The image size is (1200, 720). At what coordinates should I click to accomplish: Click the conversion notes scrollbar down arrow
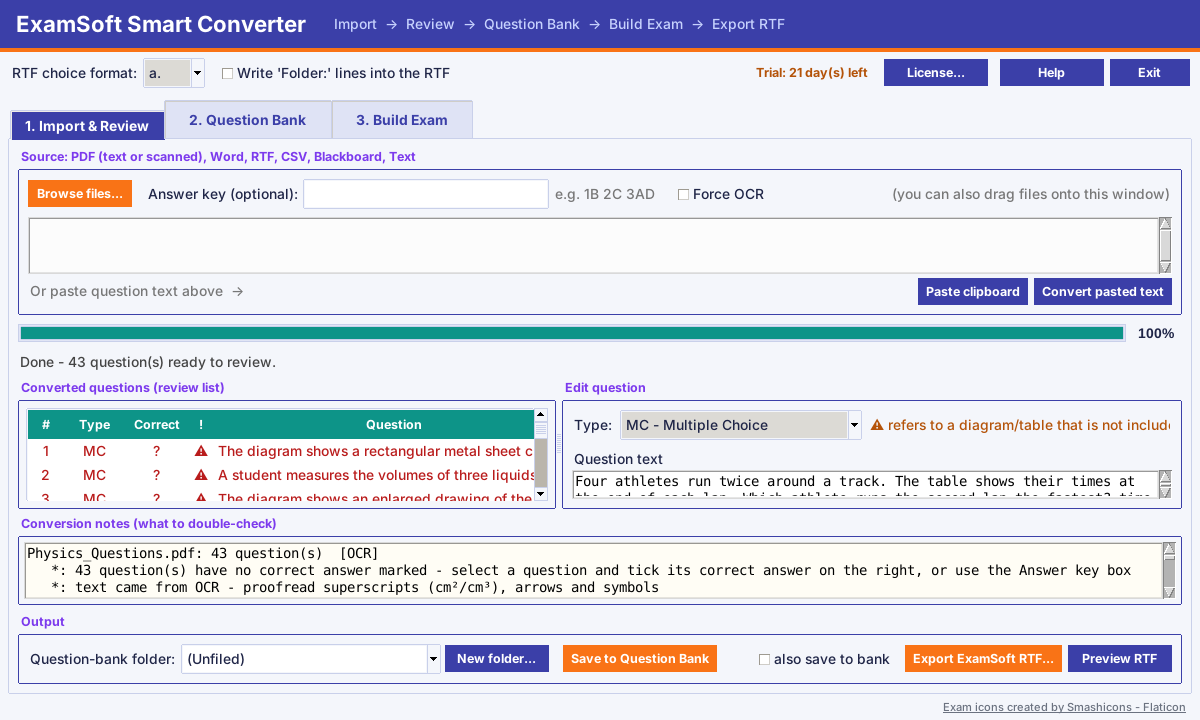pos(1167,592)
